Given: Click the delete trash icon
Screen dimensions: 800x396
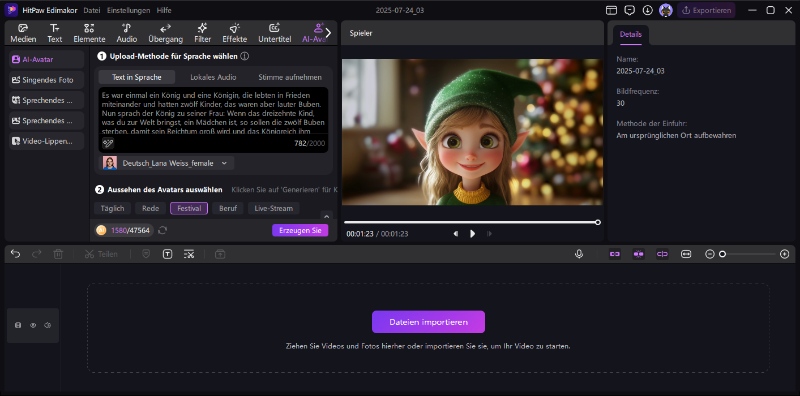Looking at the screenshot, I should 58,254.
